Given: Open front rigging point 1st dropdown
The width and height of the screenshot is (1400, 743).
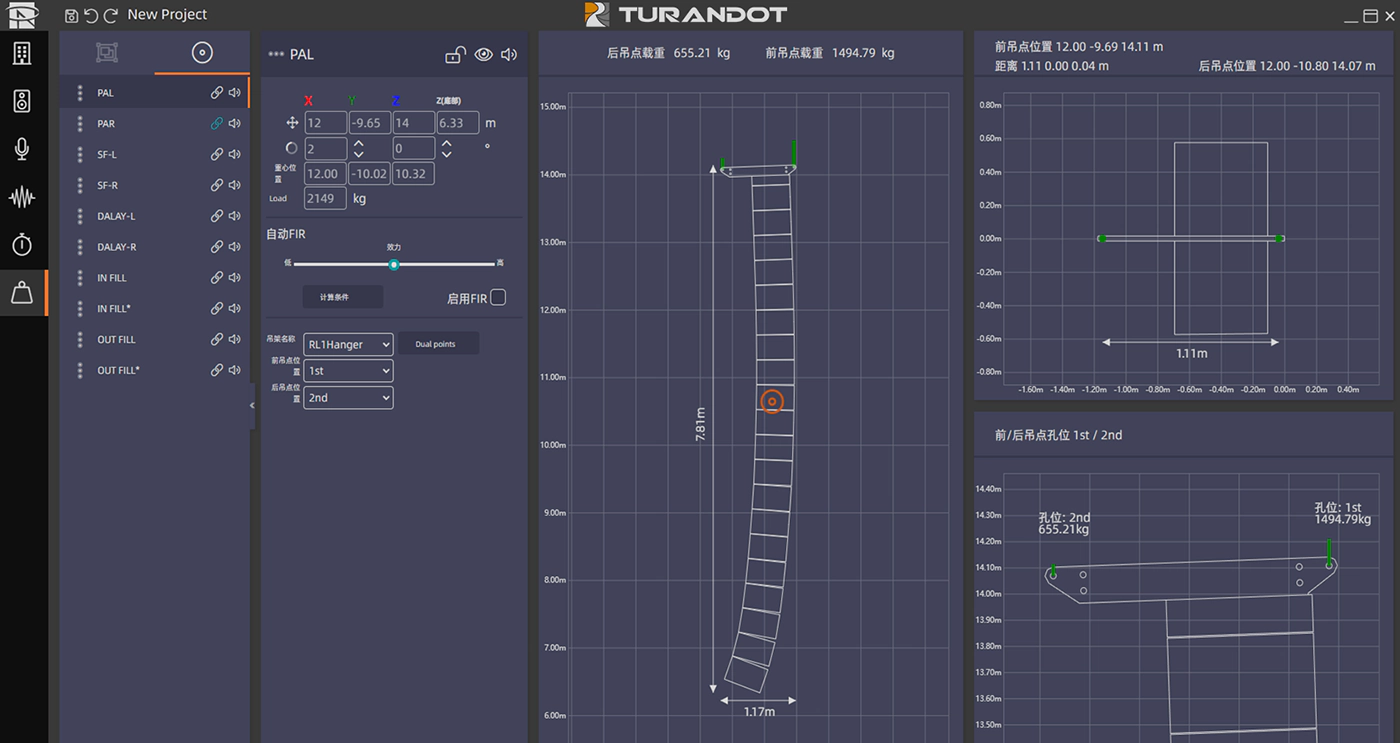Looking at the screenshot, I should coord(348,371).
